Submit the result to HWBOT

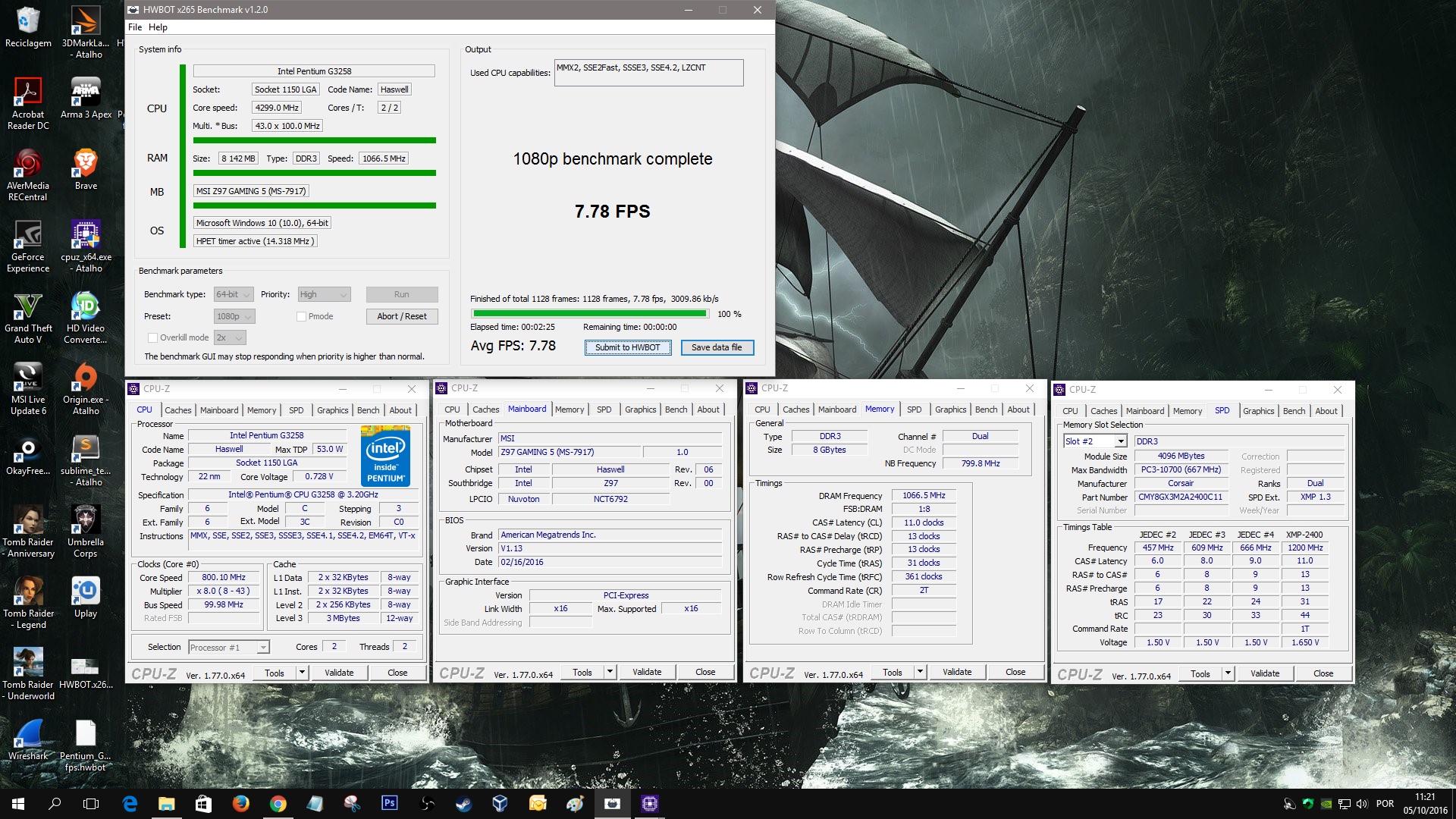(628, 347)
